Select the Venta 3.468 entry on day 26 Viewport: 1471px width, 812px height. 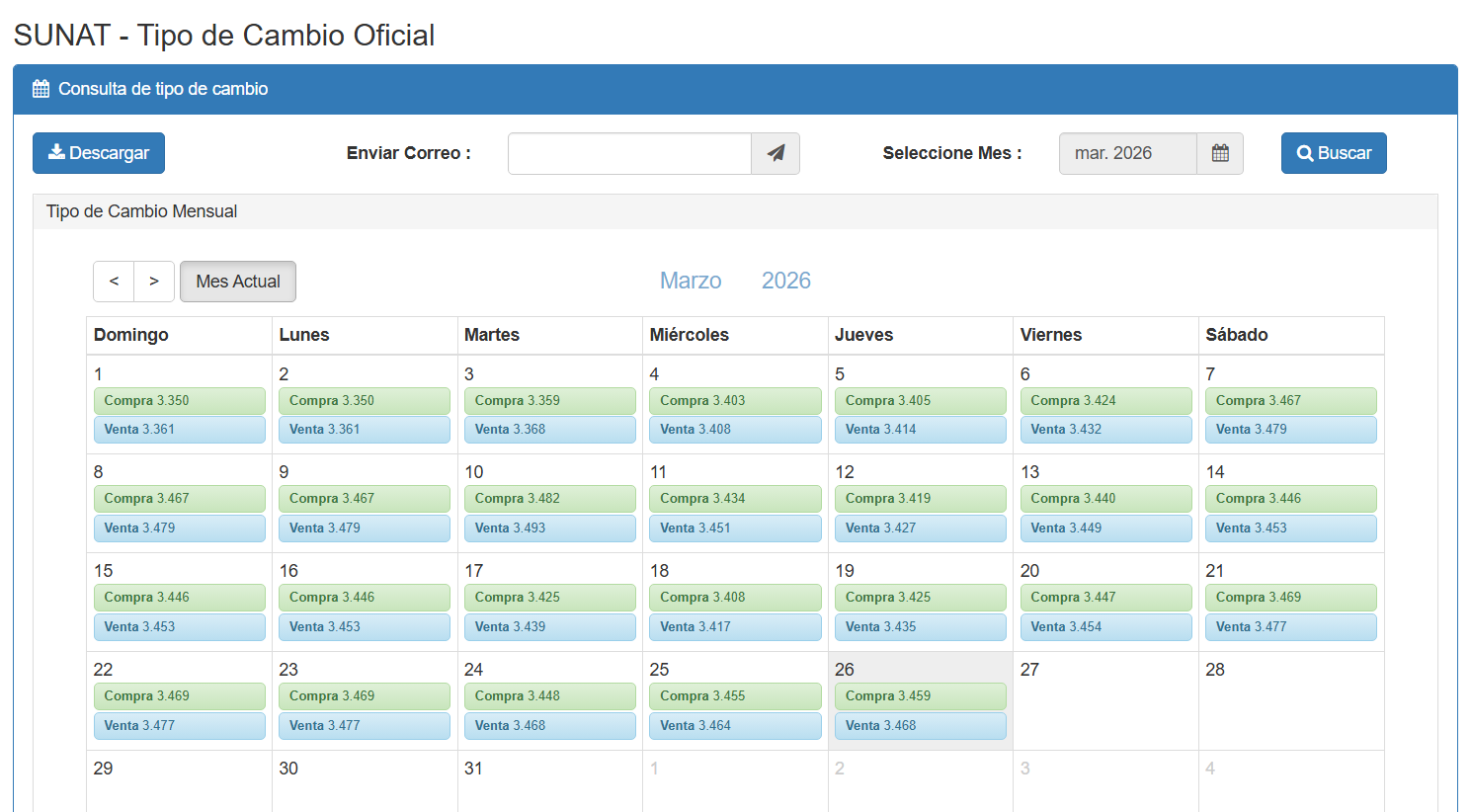(x=920, y=726)
